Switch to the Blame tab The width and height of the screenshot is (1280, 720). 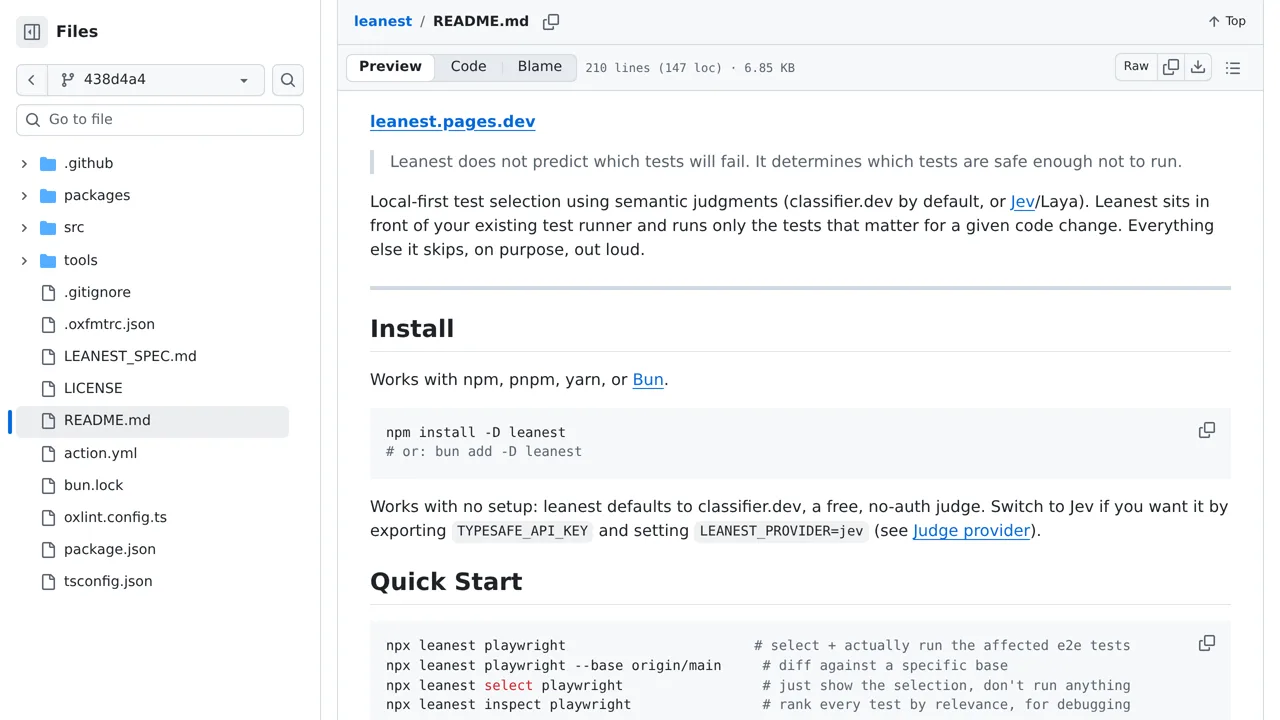pyautogui.click(x=540, y=67)
